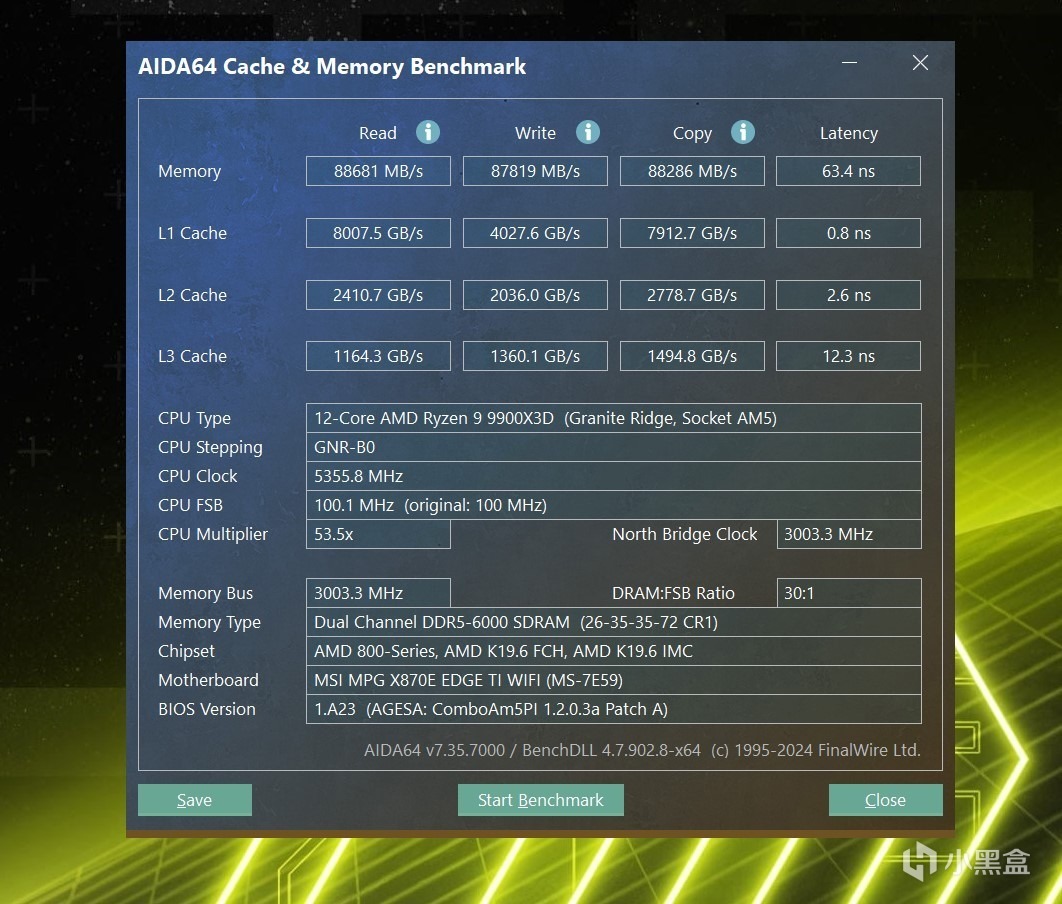This screenshot has height=904, width=1062.
Task: Click the Copy info icon
Action: click(x=742, y=132)
